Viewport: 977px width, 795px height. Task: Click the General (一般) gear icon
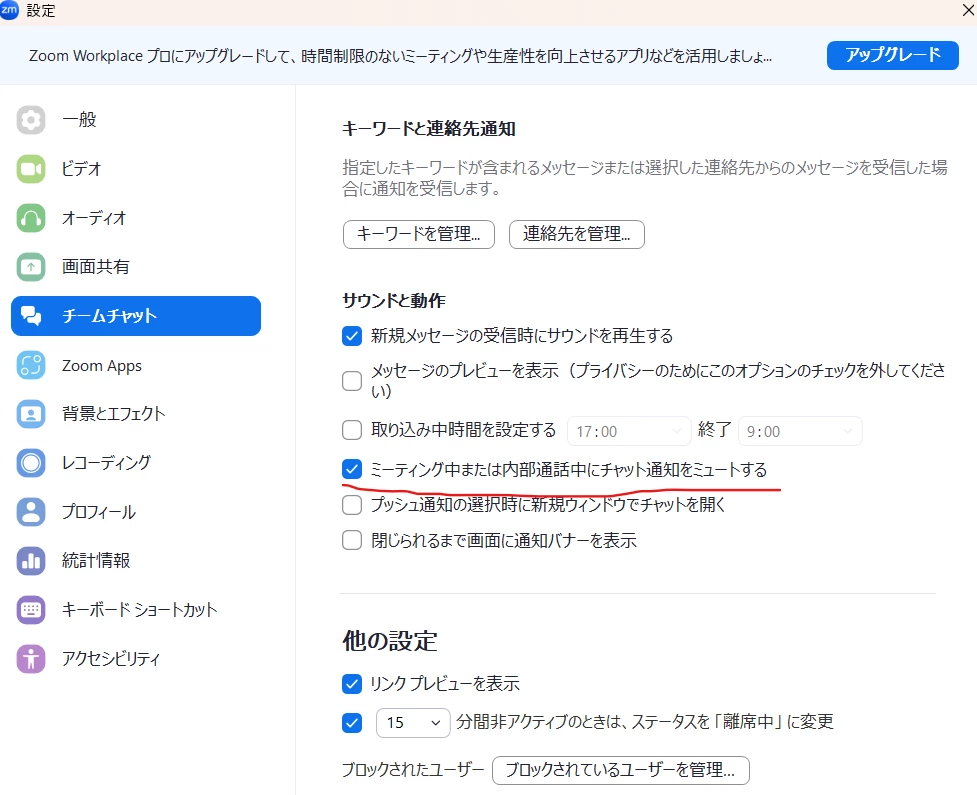[x=31, y=120]
